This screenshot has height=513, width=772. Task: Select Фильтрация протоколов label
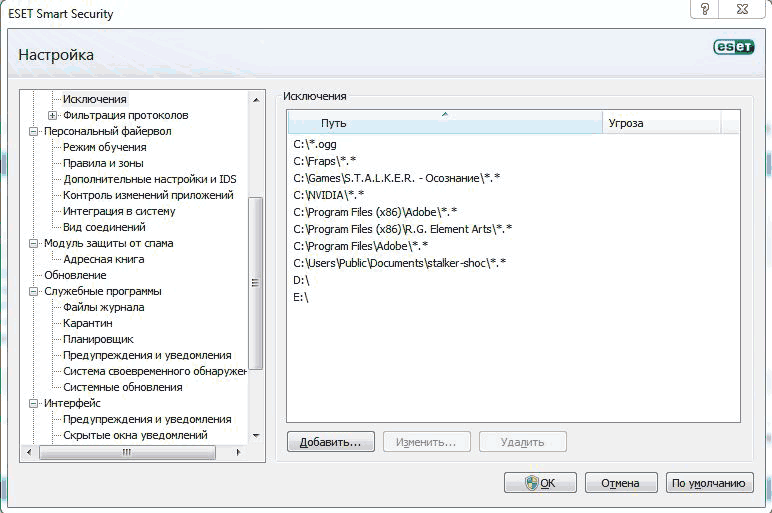pos(126,115)
